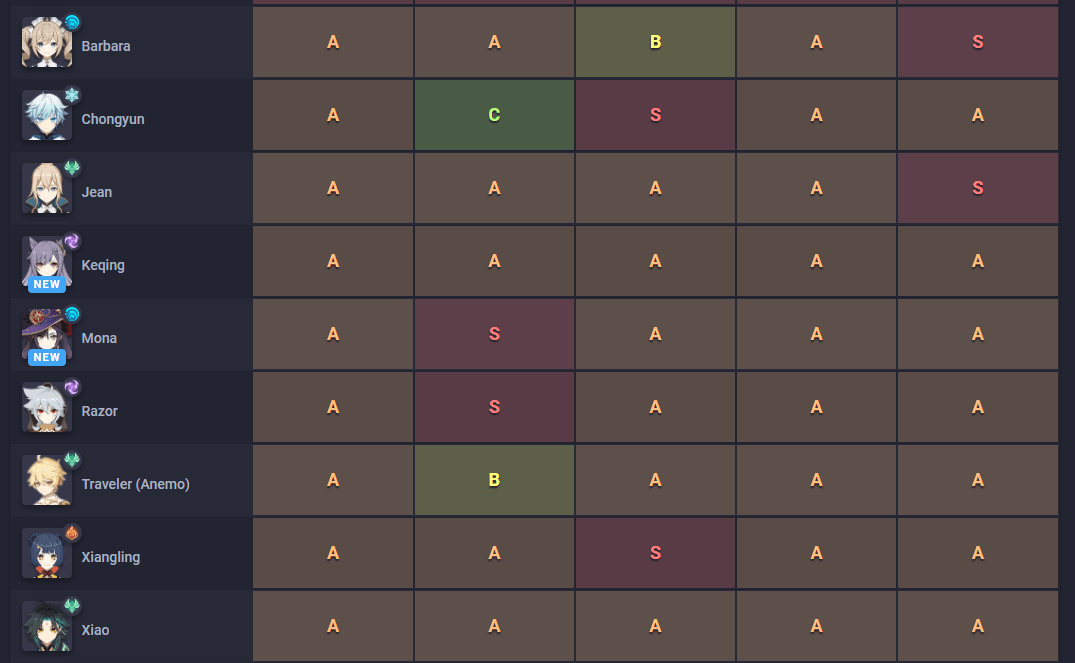
Task: Click Chongyun's Cryo snowflake icon
Action: [x=72, y=95]
